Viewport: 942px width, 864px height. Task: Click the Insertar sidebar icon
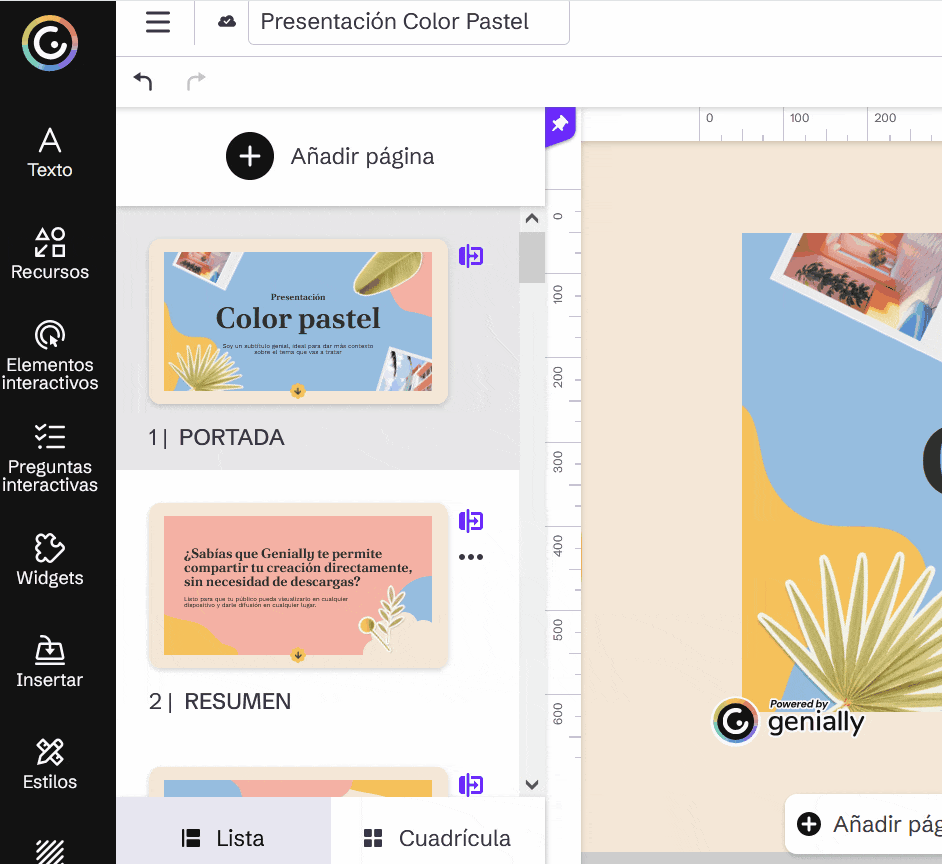[x=50, y=661]
